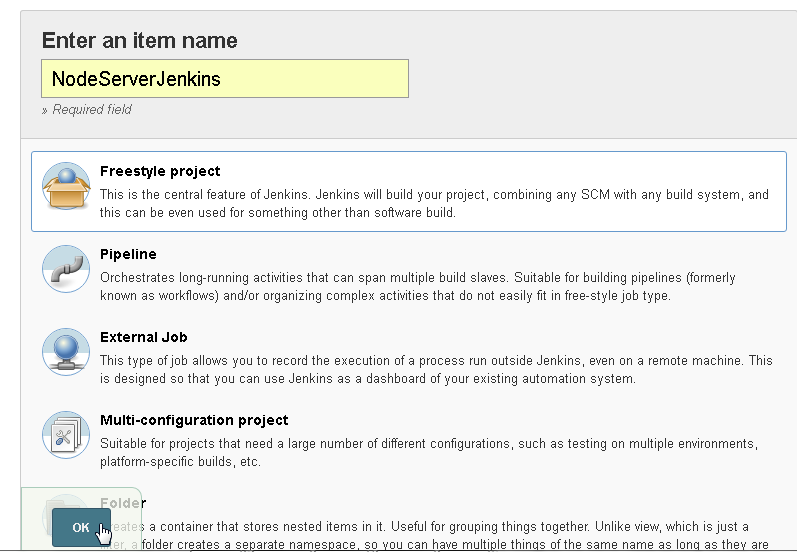Select the Folder item title
797x552 pixels.
coord(123,503)
